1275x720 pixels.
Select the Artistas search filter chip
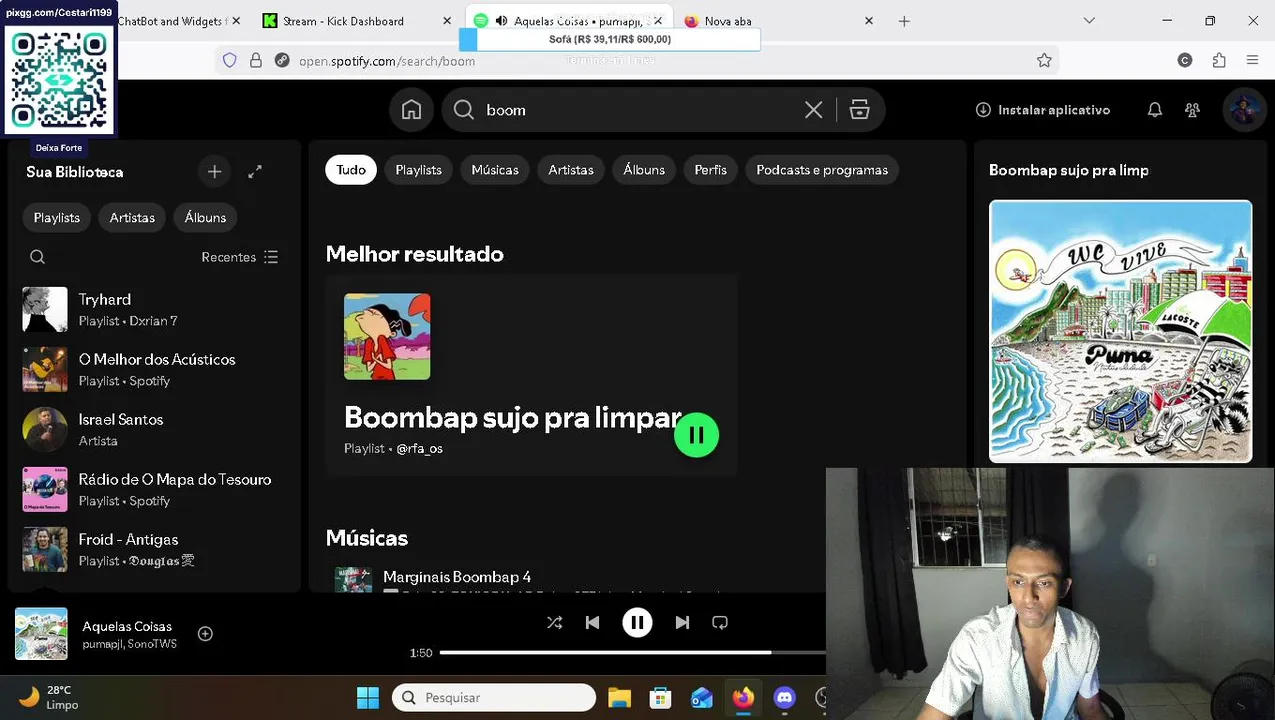(571, 170)
